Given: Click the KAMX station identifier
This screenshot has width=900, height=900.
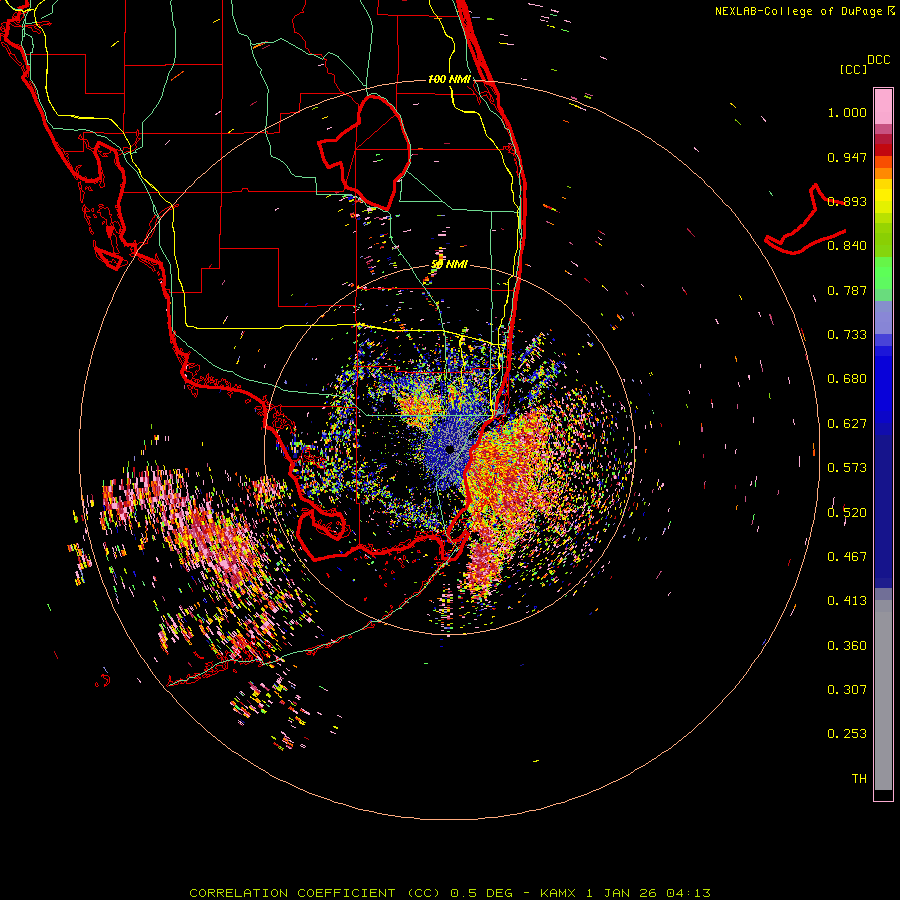Looking at the screenshot, I should click(557, 893).
